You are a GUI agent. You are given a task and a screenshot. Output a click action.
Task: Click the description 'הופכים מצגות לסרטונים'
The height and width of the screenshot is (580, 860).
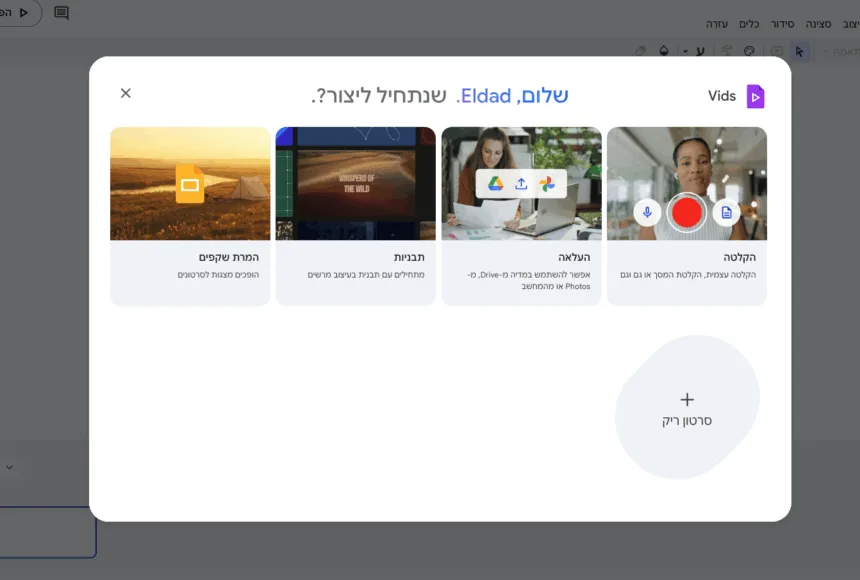pos(218,274)
